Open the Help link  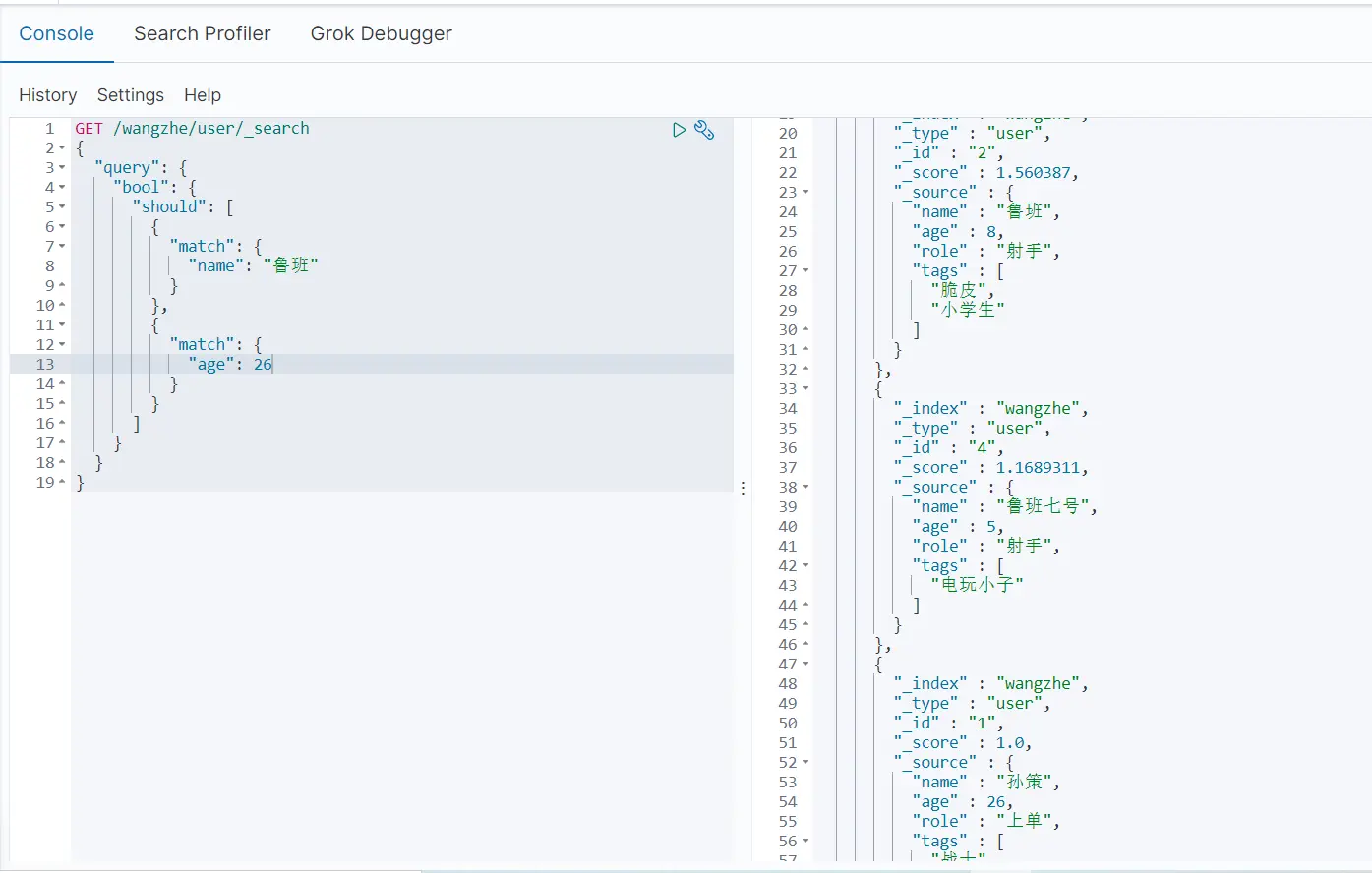203,95
